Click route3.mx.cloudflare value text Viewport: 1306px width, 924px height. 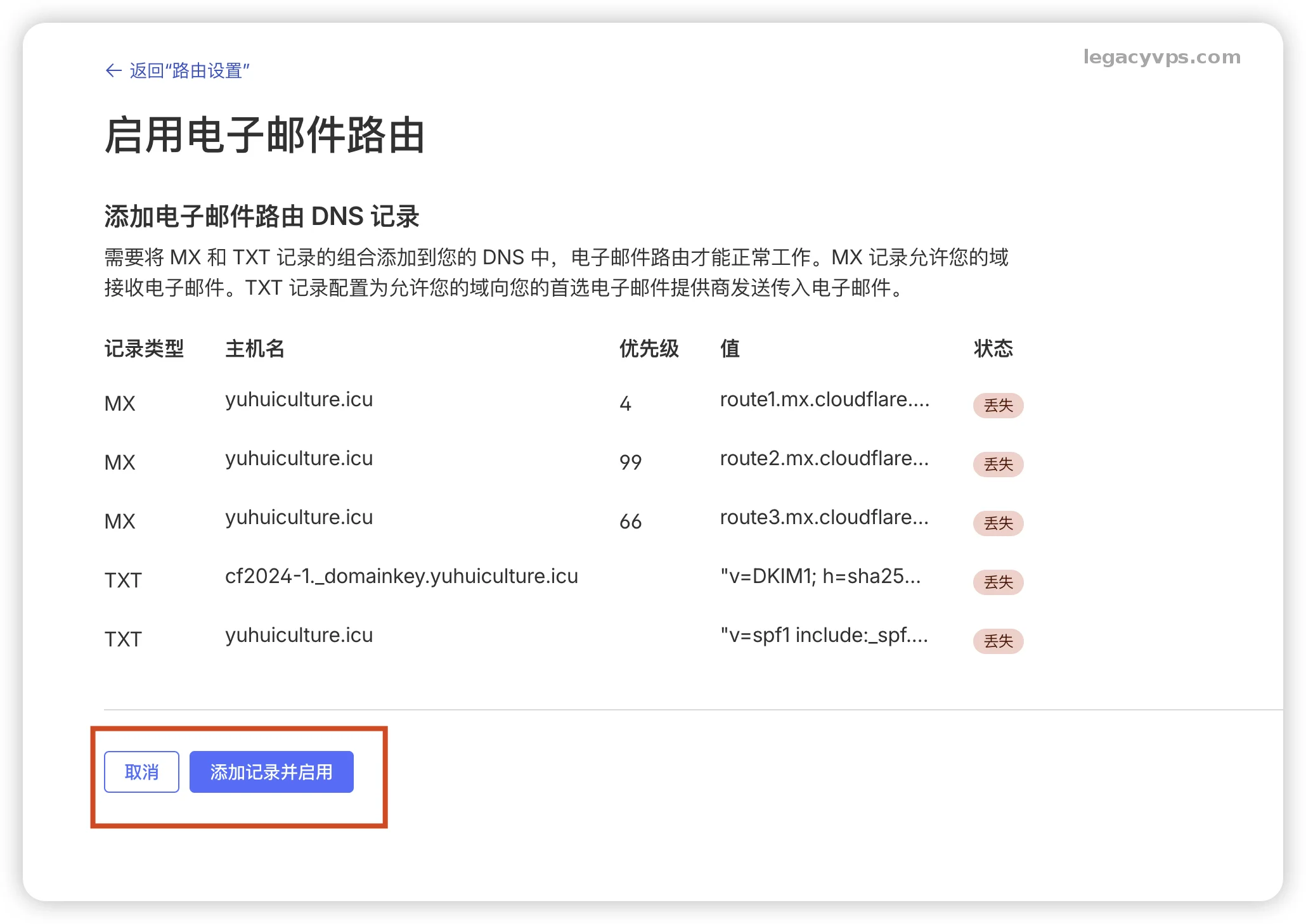click(x=824, y=517)
